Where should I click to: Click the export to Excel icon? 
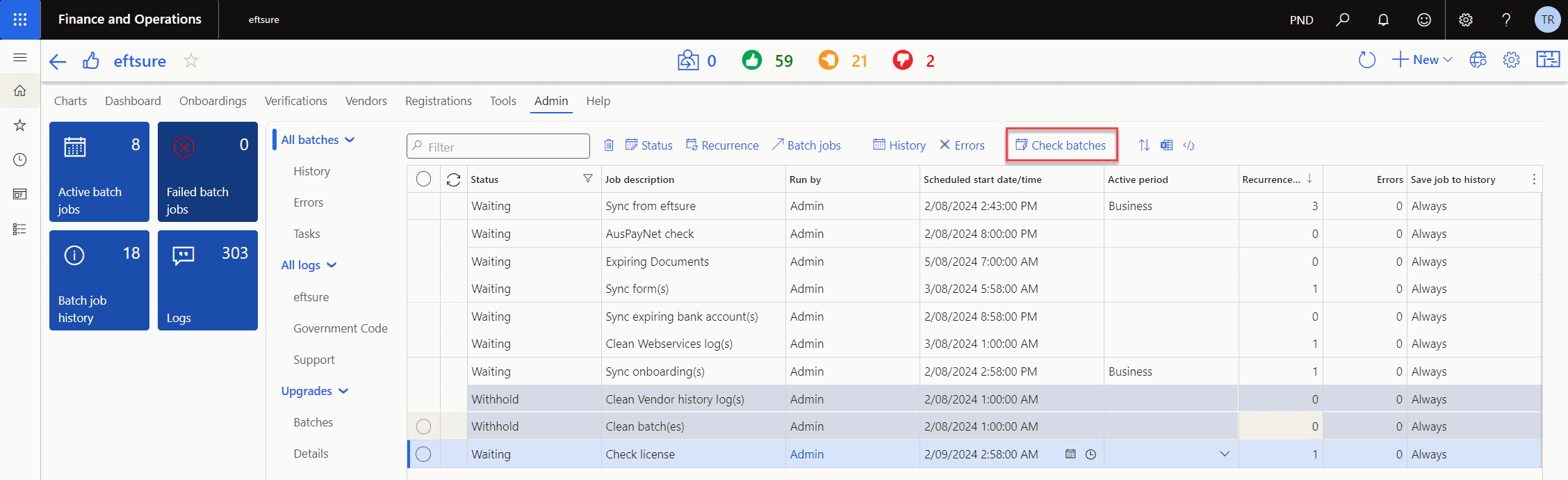1167,145
